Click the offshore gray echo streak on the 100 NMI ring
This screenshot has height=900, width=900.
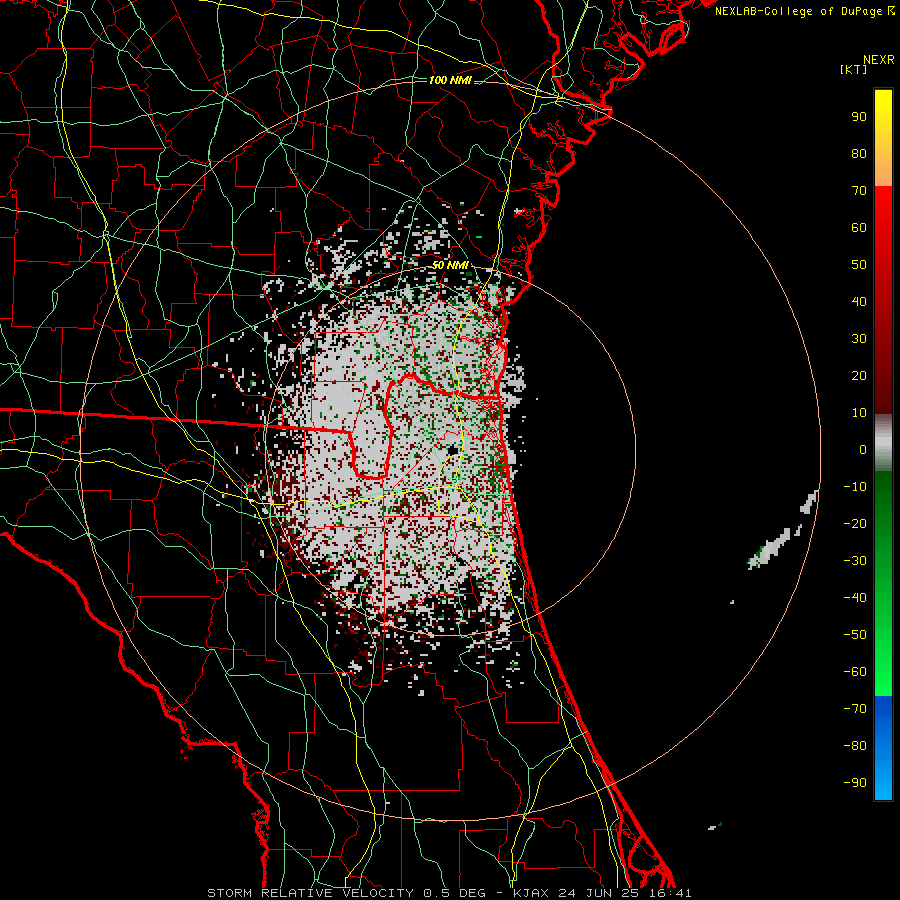pos(809,502)
